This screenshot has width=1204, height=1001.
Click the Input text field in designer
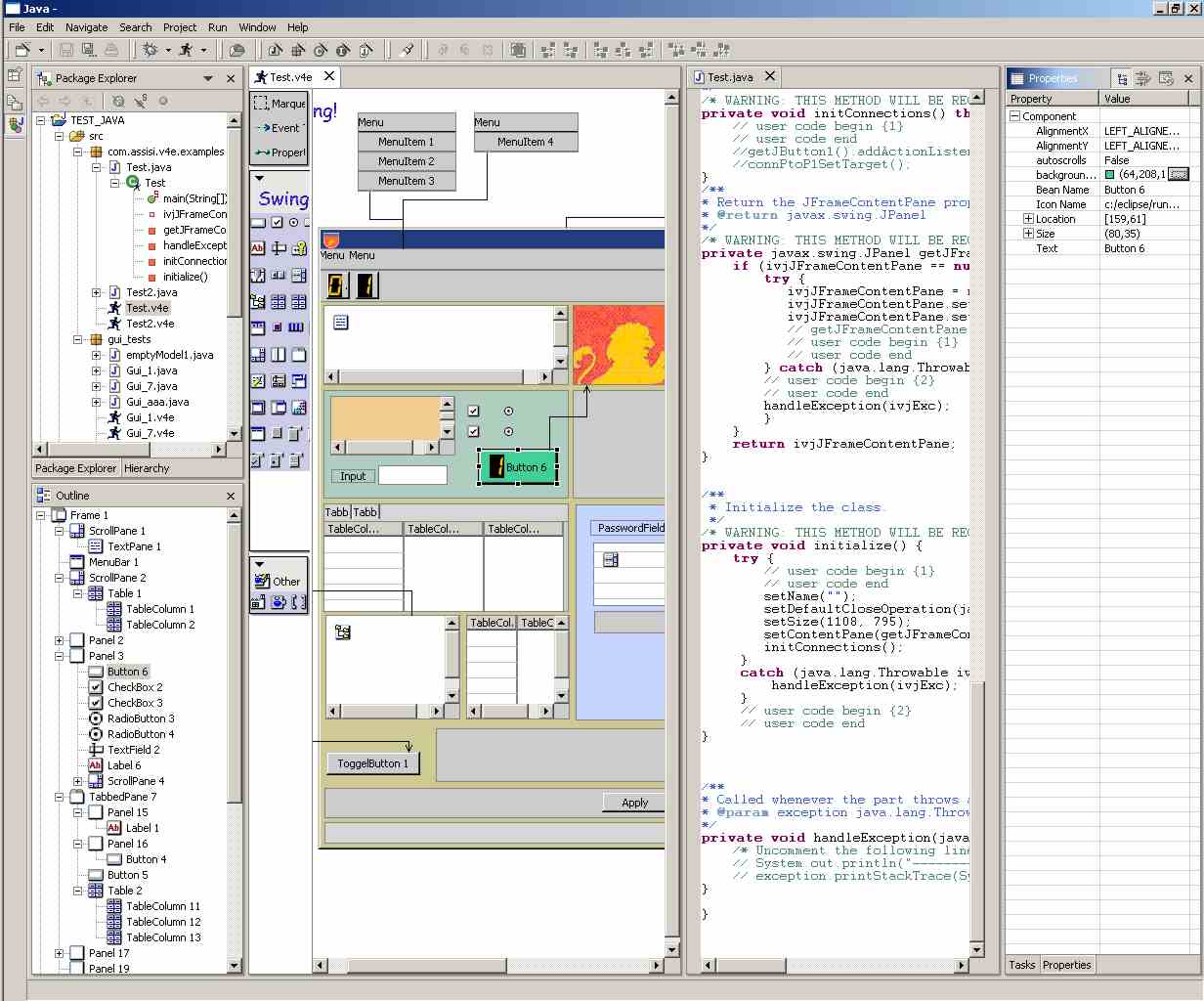pos(412,476)
